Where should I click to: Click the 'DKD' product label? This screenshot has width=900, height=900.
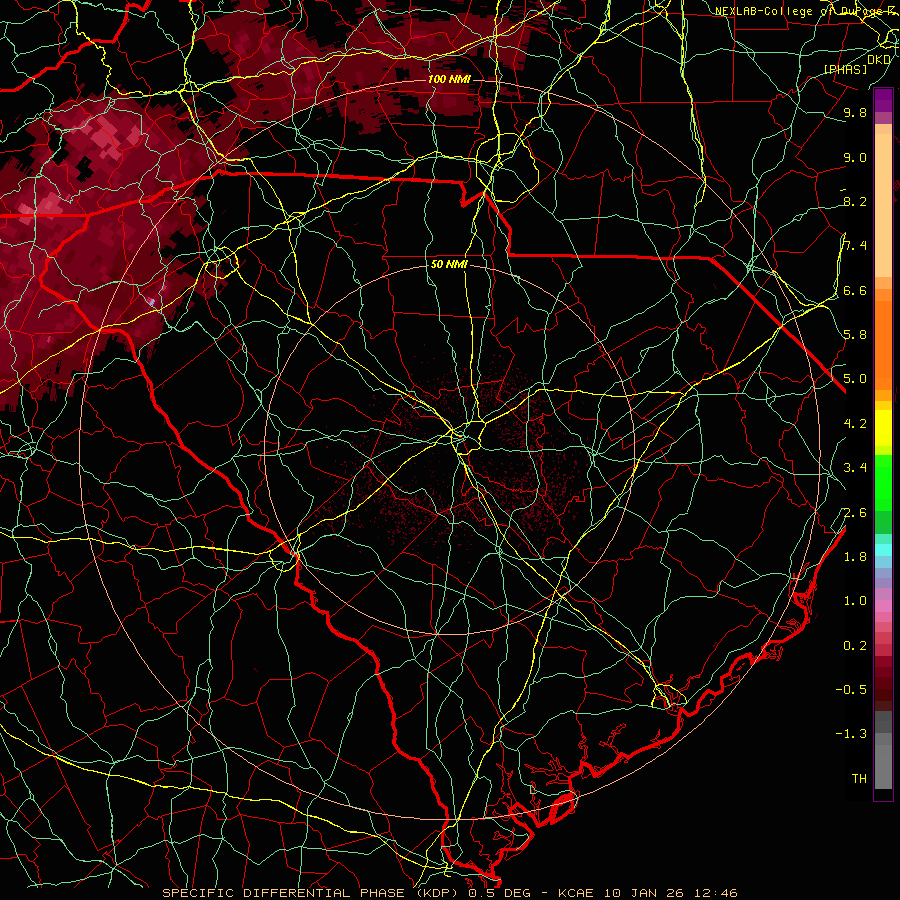(x=879, y=60)
